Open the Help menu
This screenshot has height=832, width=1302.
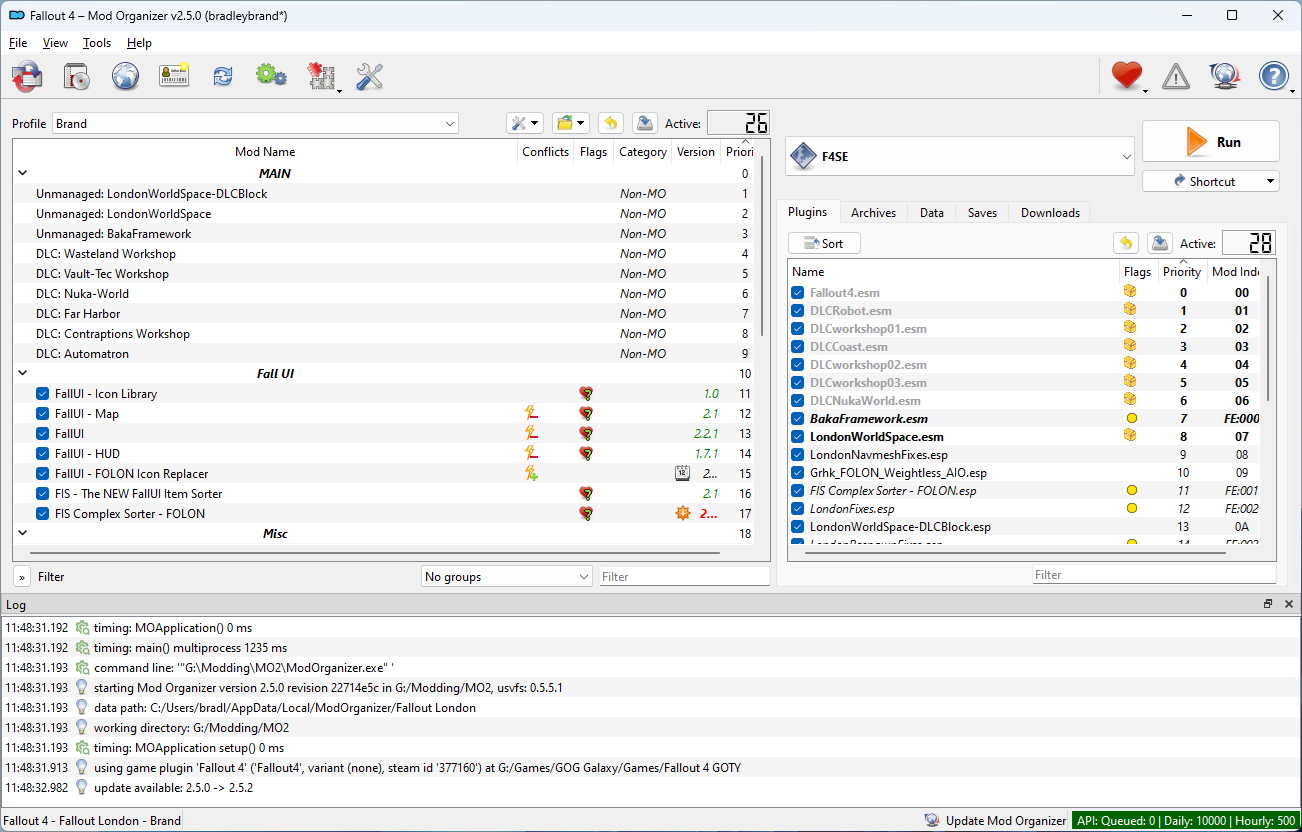(x=139, y=43)
